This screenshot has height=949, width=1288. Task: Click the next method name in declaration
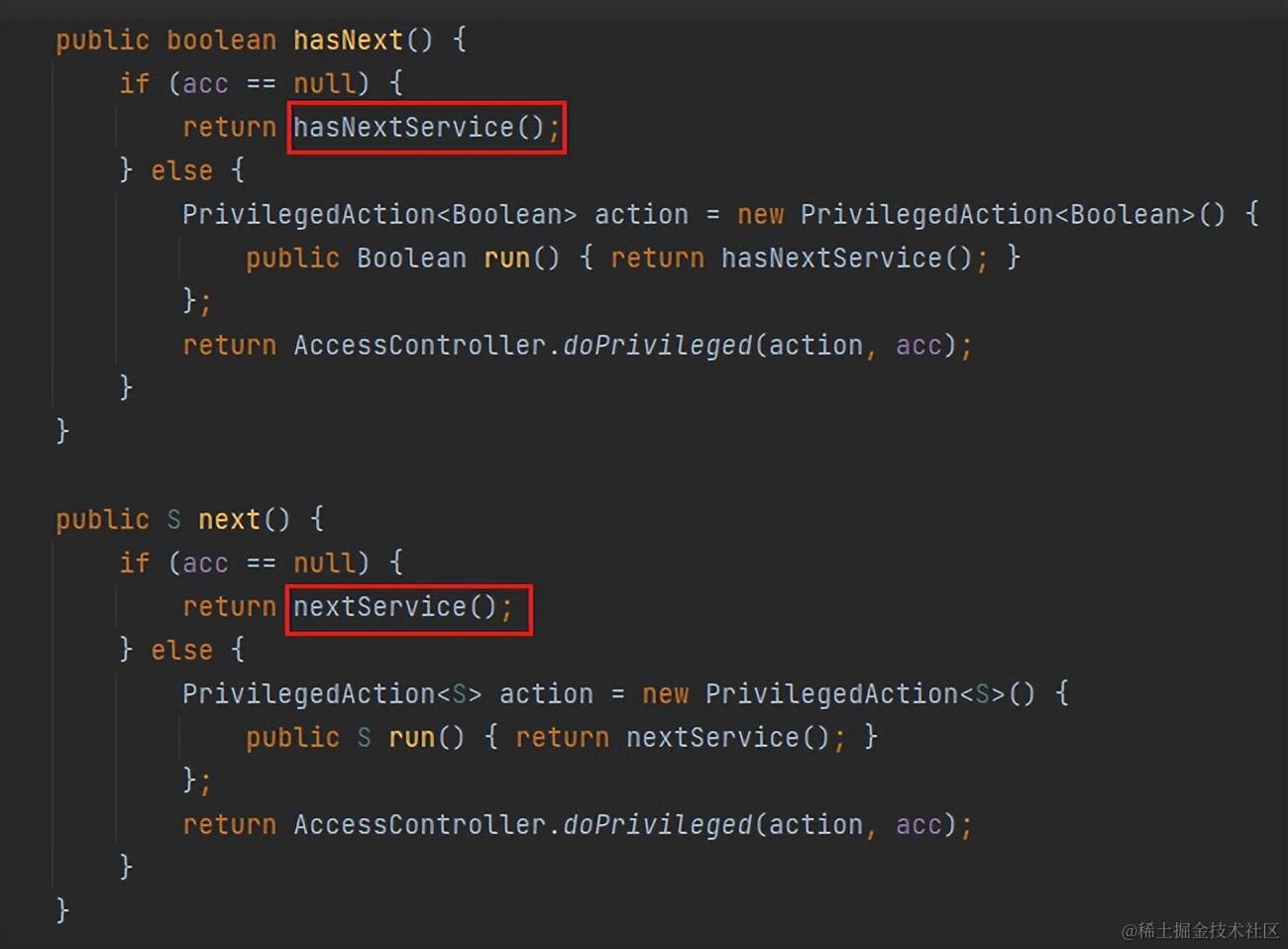[x=229, y=520]
